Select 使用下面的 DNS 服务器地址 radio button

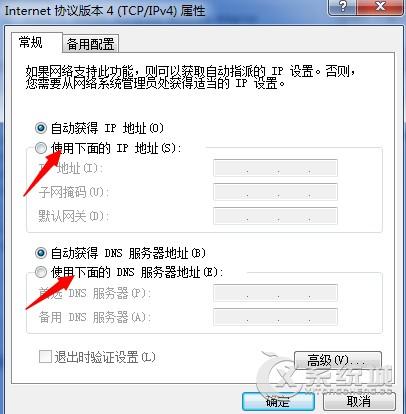(41, 272)
